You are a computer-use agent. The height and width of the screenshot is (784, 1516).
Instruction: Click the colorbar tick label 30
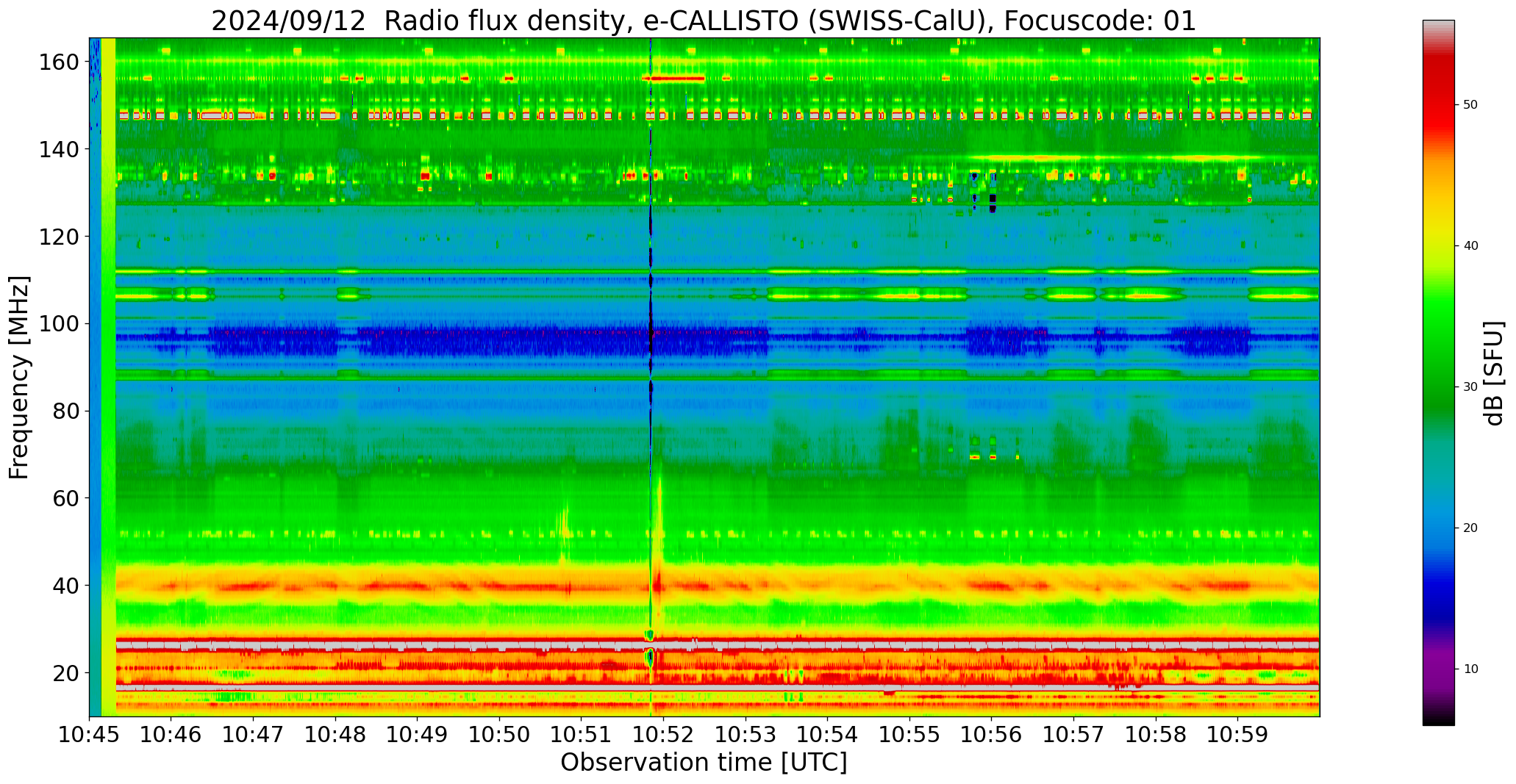(x=1470, y=387)
